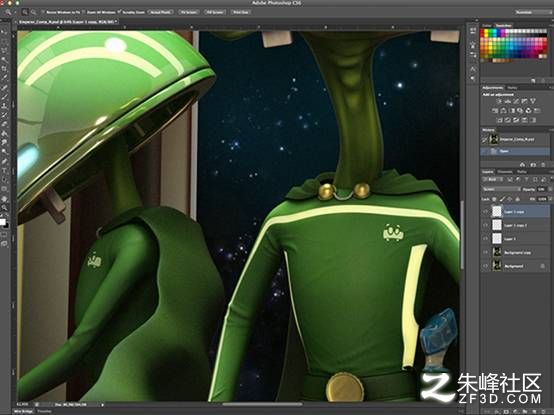Add an Invert adjustment
The height and width of the screenshot is (415, 554).
tap(499, 120)
